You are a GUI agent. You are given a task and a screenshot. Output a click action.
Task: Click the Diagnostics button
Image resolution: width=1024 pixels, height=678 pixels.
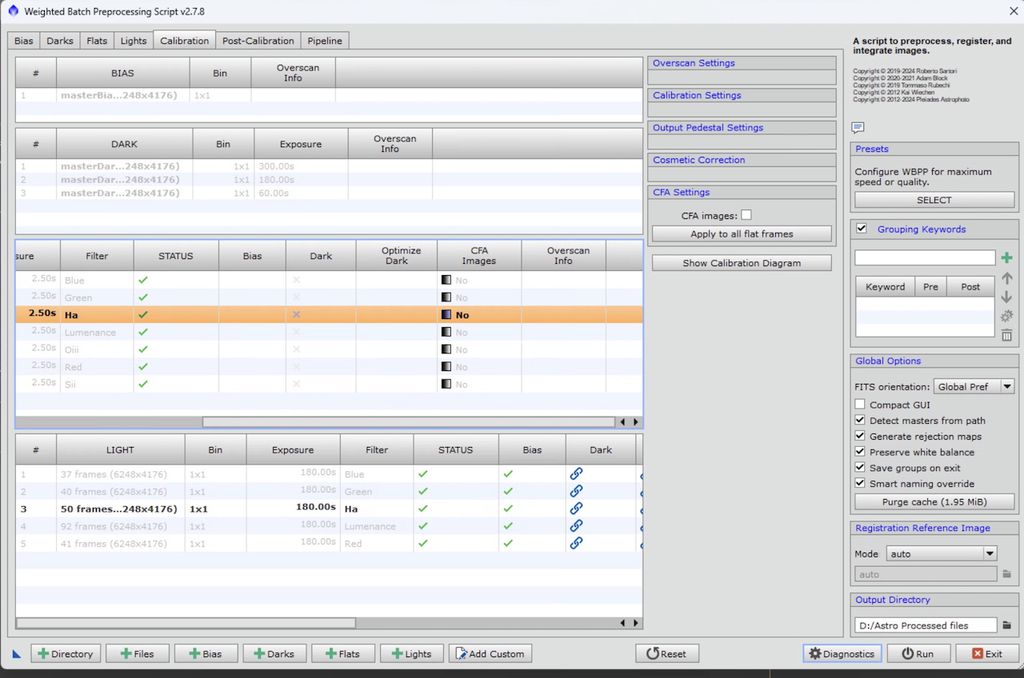[842, 654]
